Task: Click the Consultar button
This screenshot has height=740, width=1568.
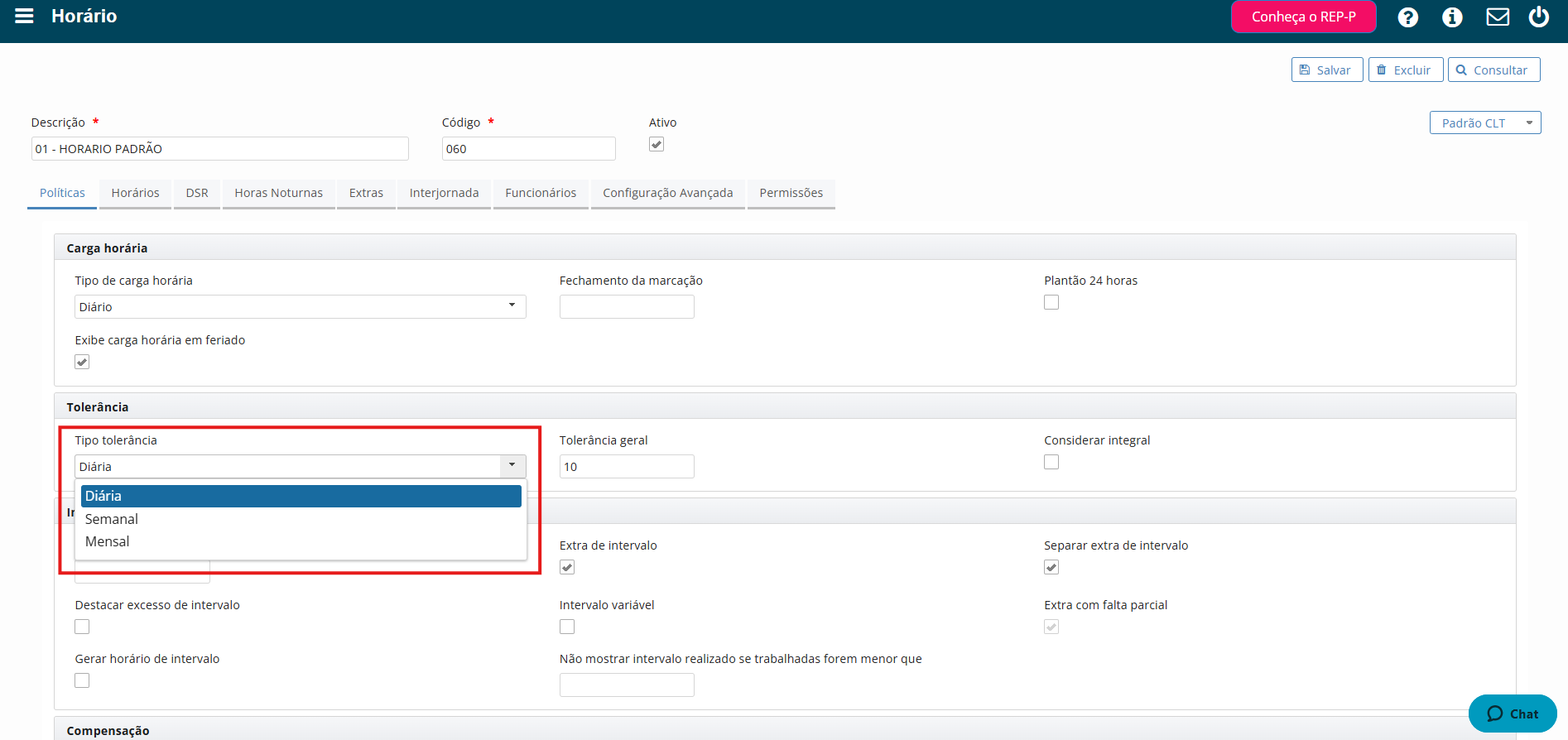Action: point(1493,70)
